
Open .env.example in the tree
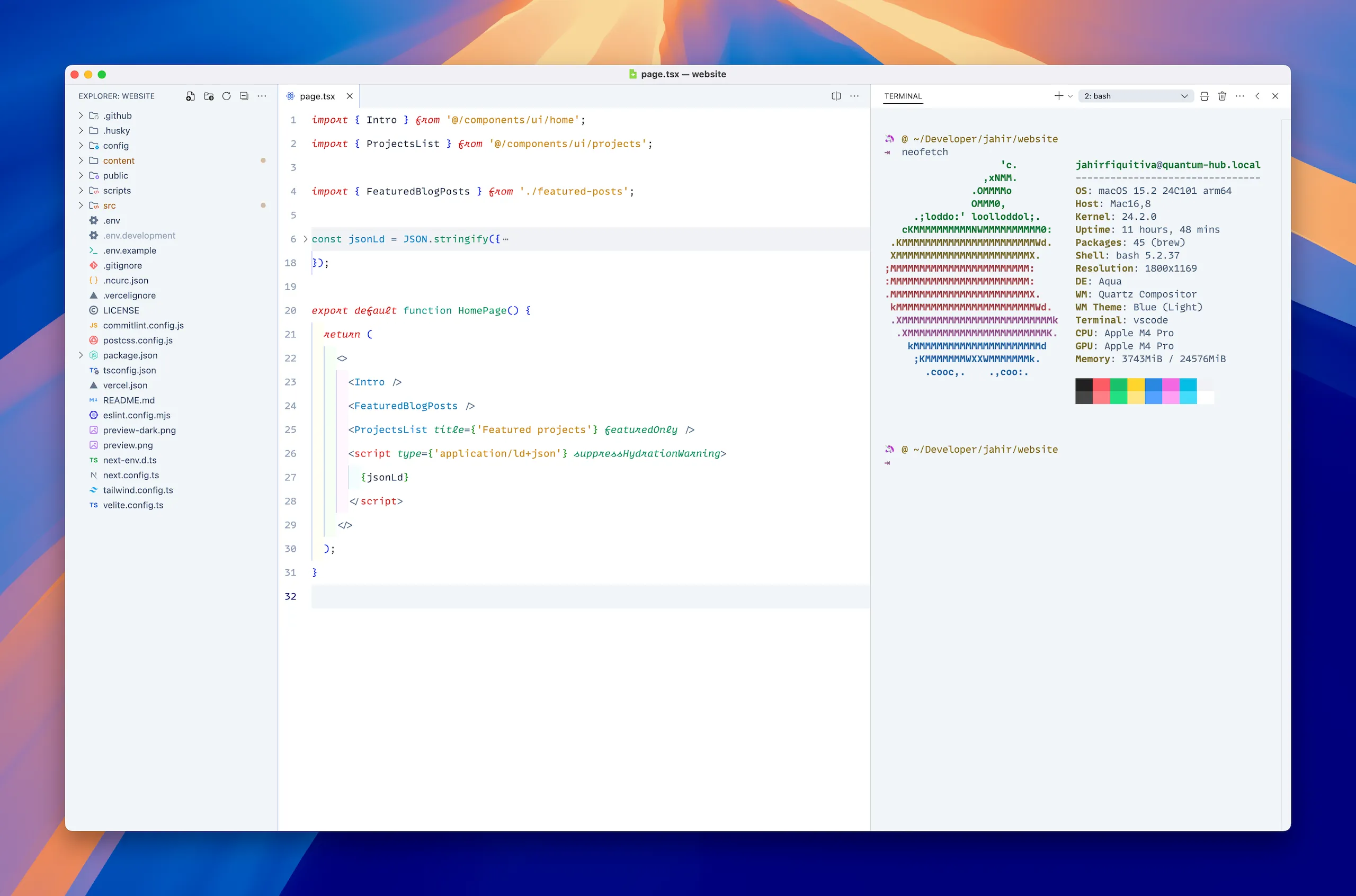point(129,250)
